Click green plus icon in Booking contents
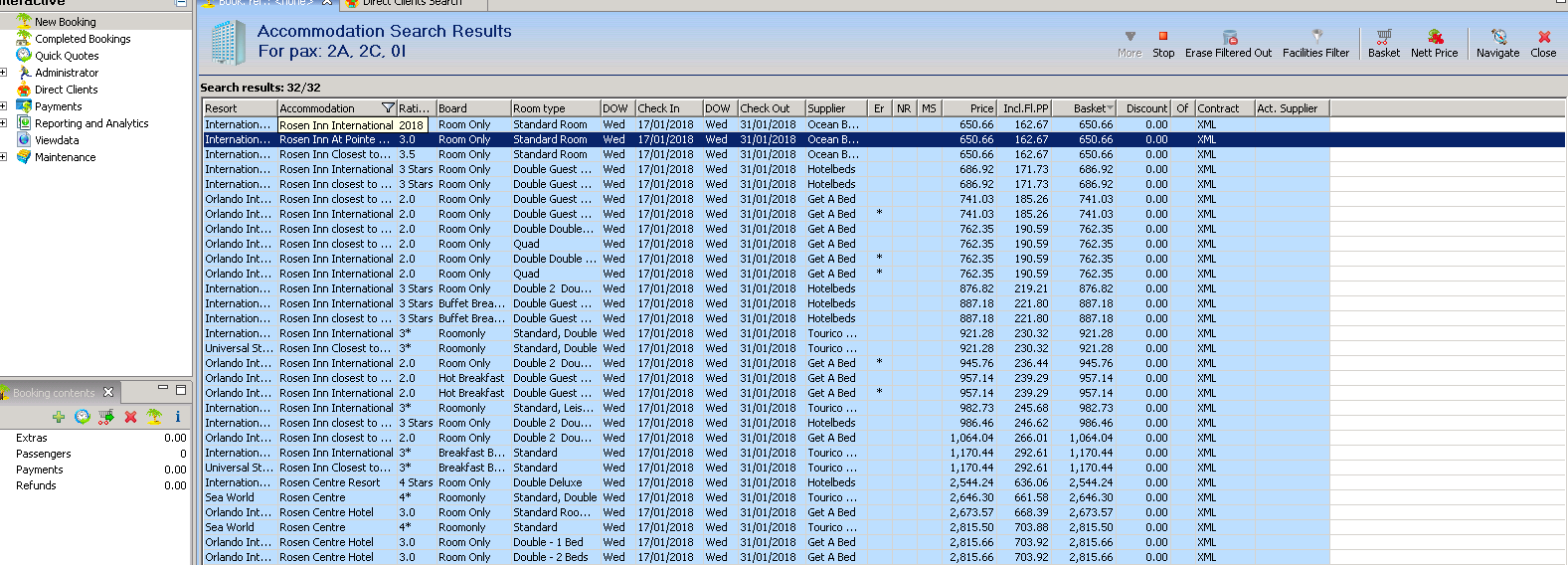 pyautogui.click(x=59, y=417)
